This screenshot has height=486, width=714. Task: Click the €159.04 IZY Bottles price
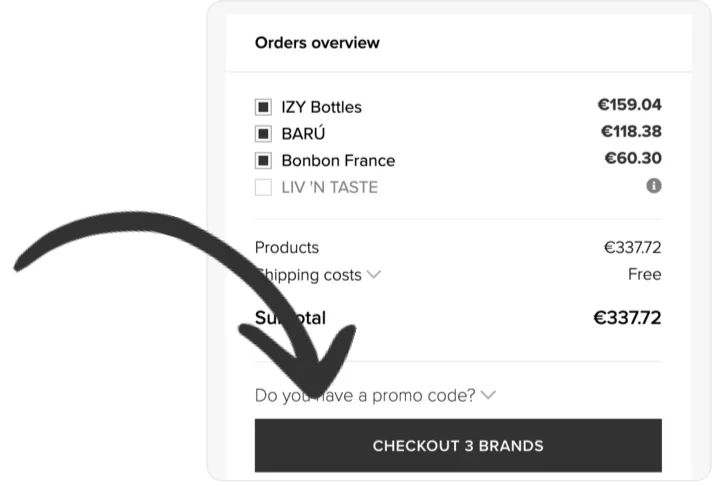click(x=629, y=104)
